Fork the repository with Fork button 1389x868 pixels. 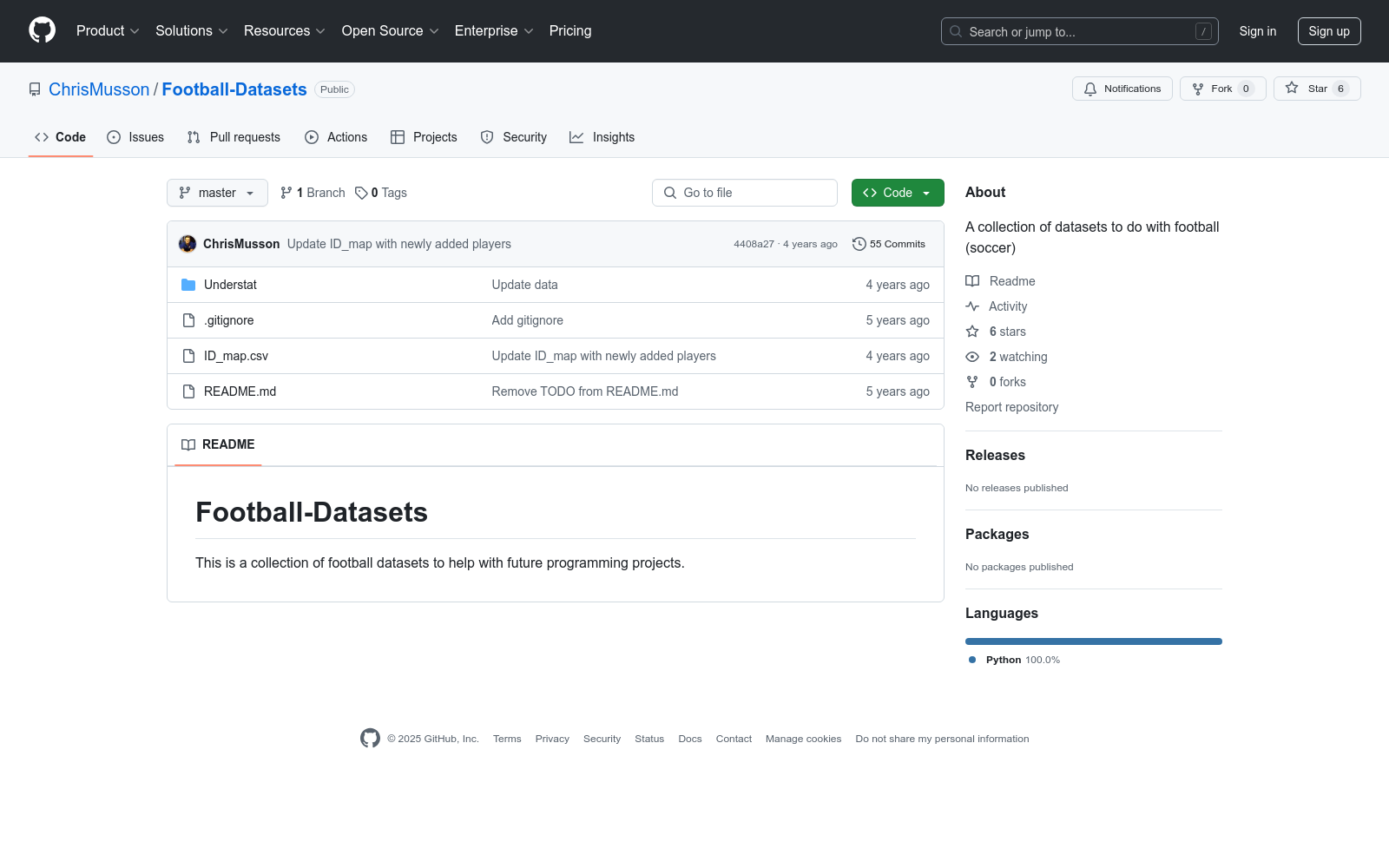click(x=1222, y=89)
